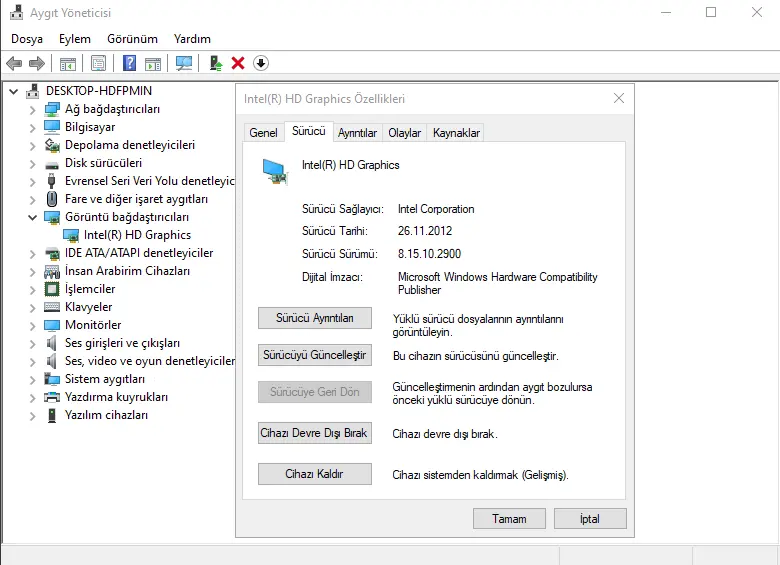Expand the Ağ bağdaştırıcıları node
The image size is (780, 565).
[x=32, y=109]
